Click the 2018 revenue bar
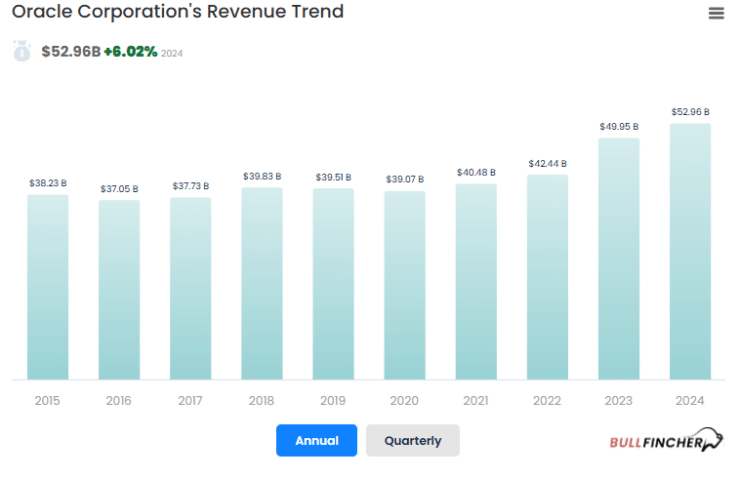740x478 pixels. pyautogui.click(x=262, y=283)
